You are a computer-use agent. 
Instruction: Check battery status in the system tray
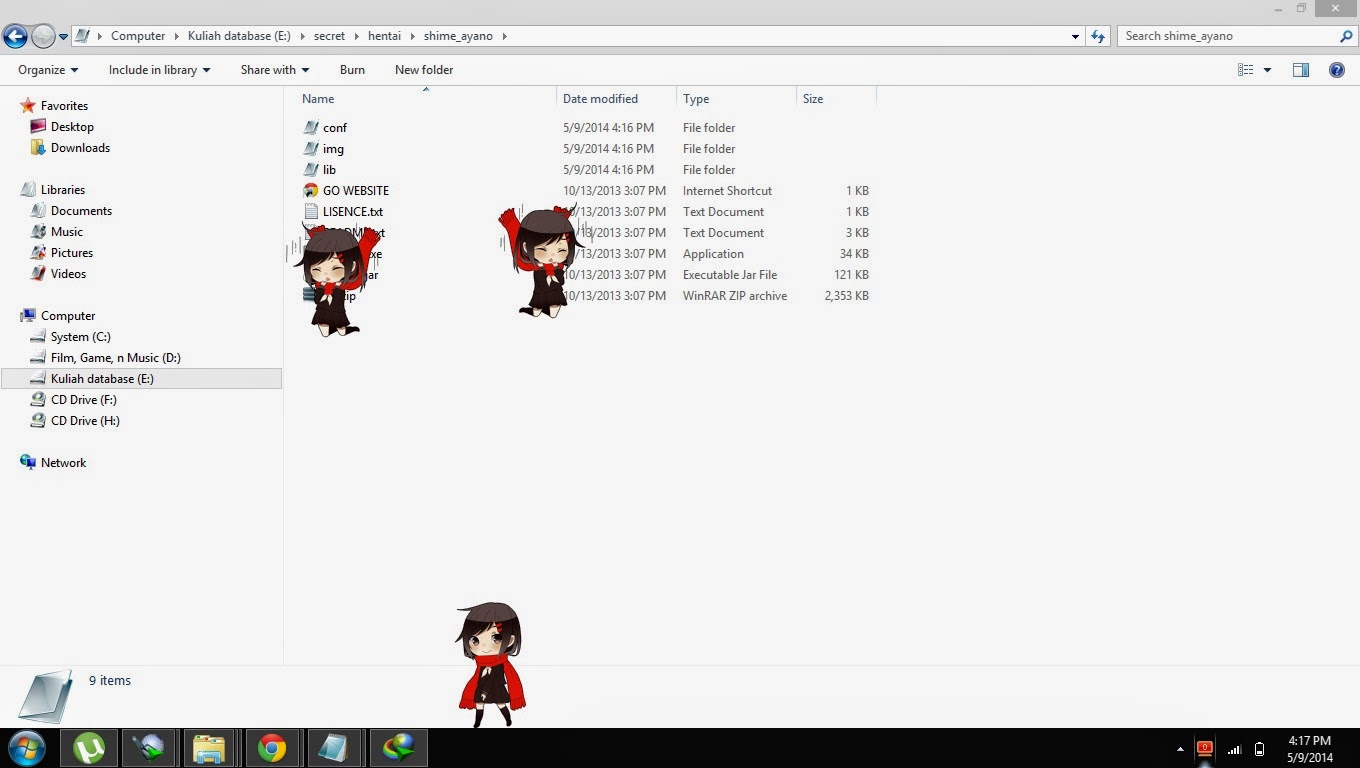(1258, 748)
